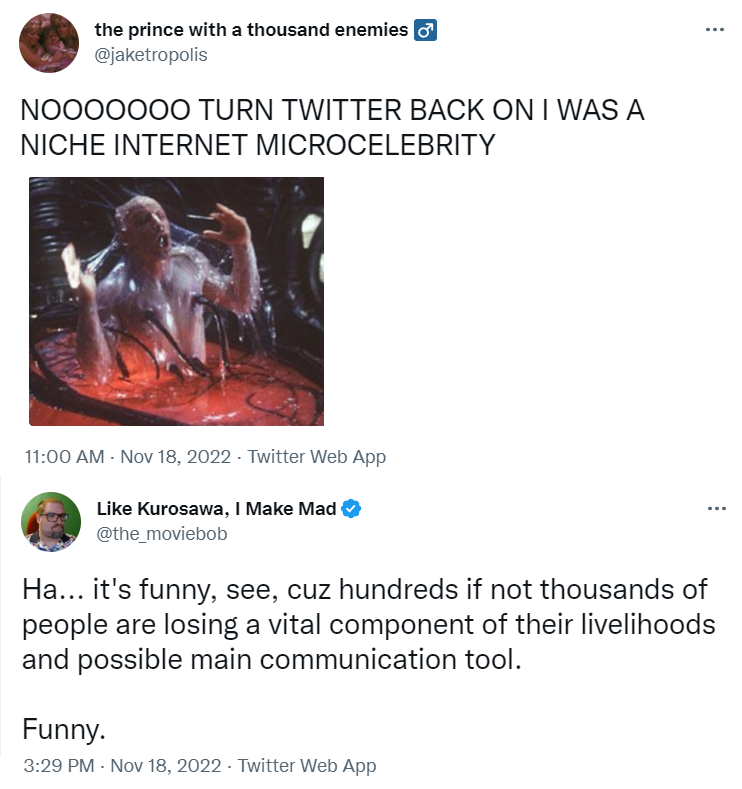Viewport: 742px width, 789px height.
Task: Open more options on jaketropolis's tweet
Action: (714, 29)
